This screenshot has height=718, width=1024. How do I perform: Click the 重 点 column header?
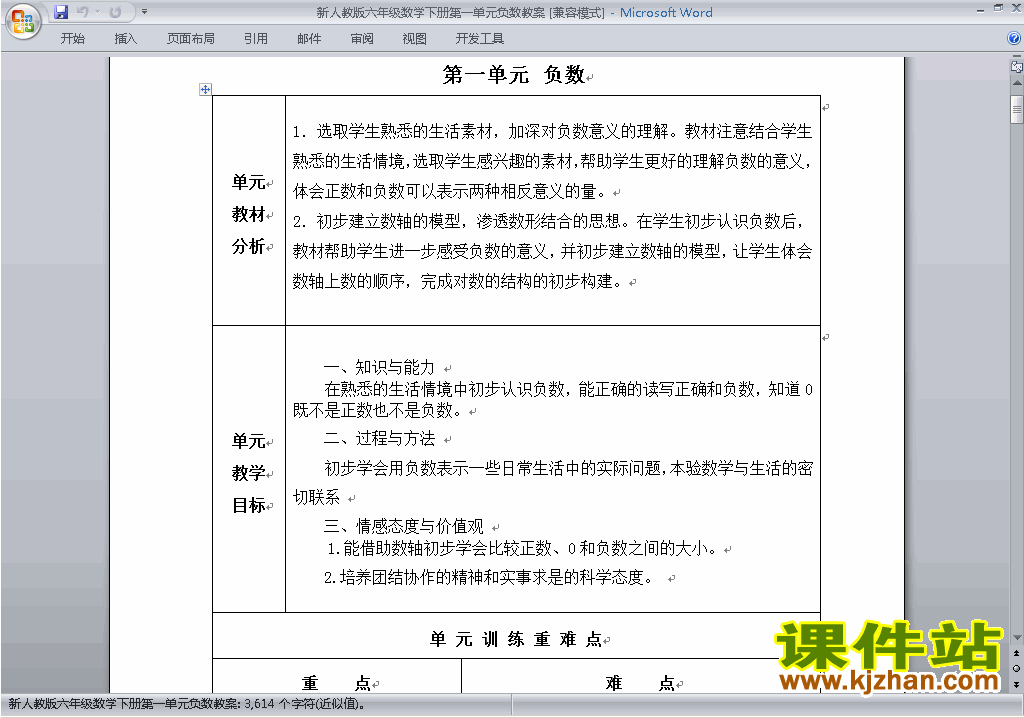336,683
